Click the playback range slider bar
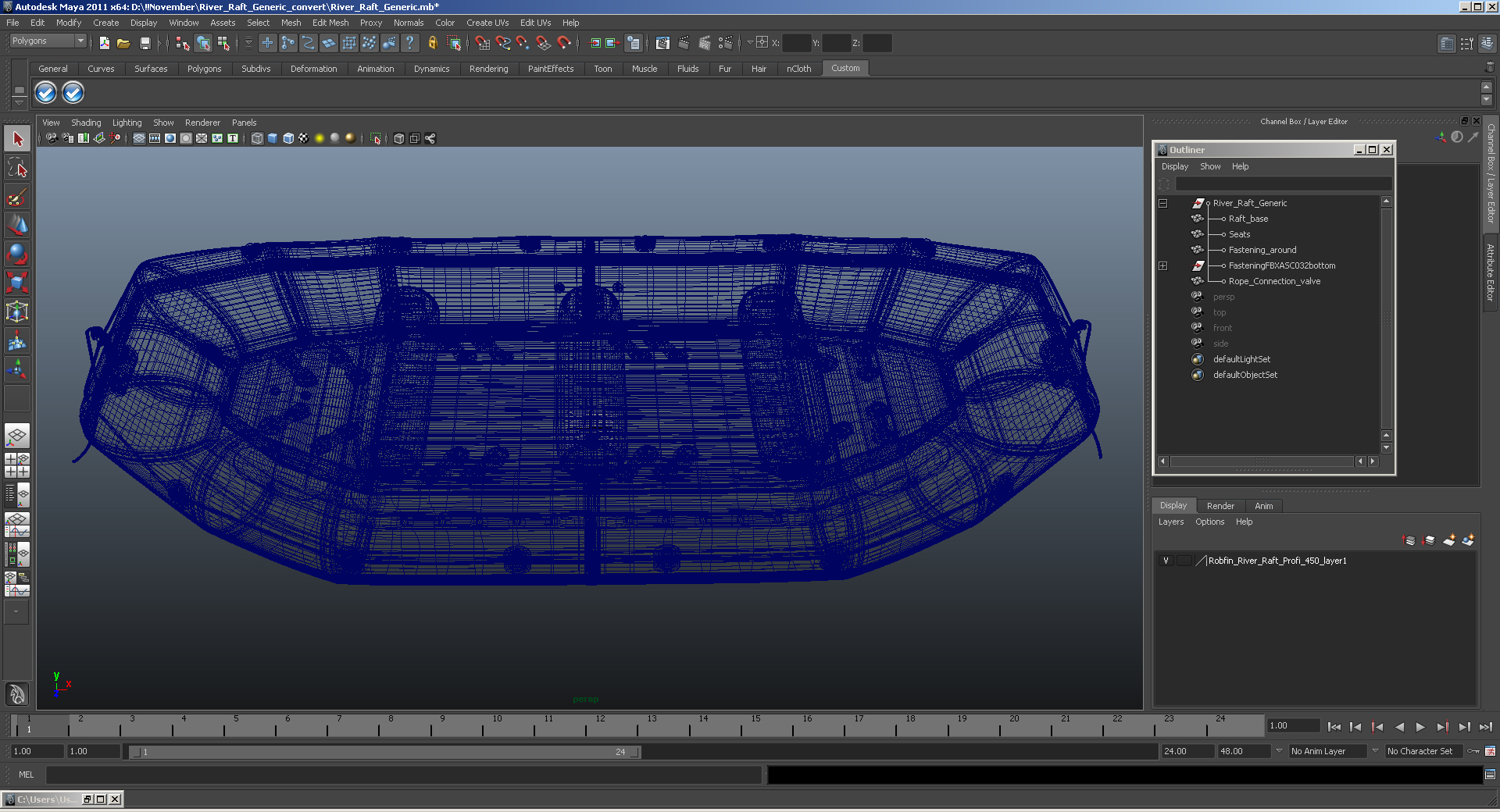1500x812 pixels. point(384,752)
